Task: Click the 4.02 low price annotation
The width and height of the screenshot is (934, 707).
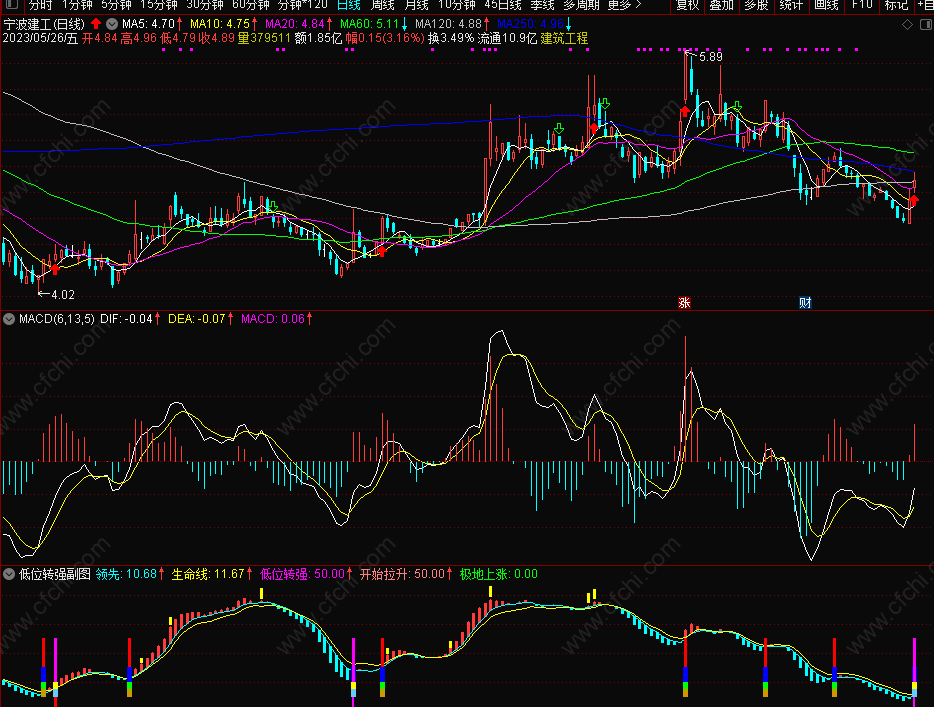Action: tap(63, 295)
